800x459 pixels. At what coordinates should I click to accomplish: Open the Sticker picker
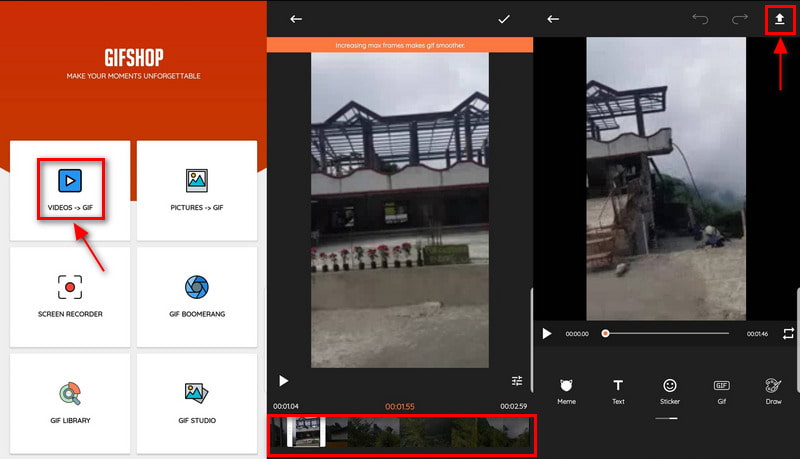670,392
